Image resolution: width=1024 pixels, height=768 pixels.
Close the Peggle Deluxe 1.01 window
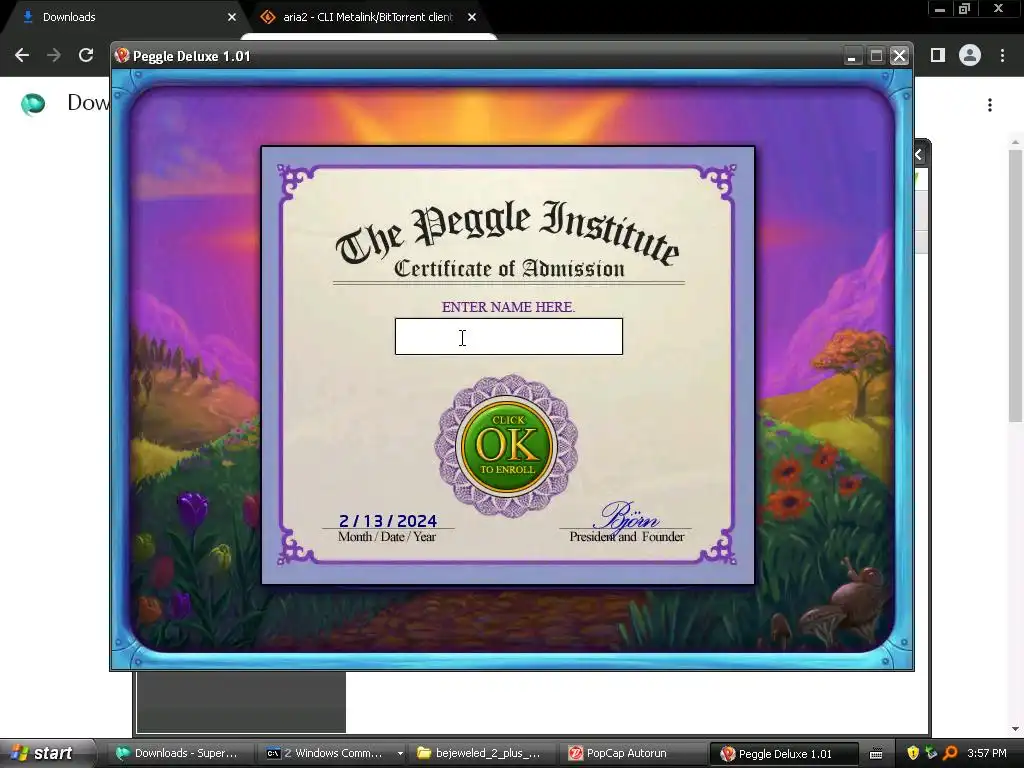click(x=899, y=56)
